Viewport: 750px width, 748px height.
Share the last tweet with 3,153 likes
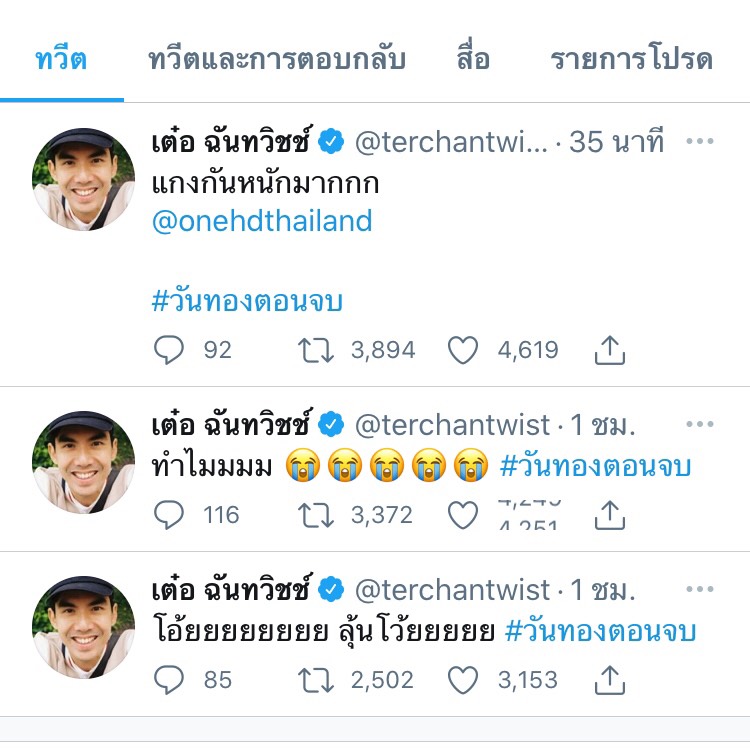610,680
